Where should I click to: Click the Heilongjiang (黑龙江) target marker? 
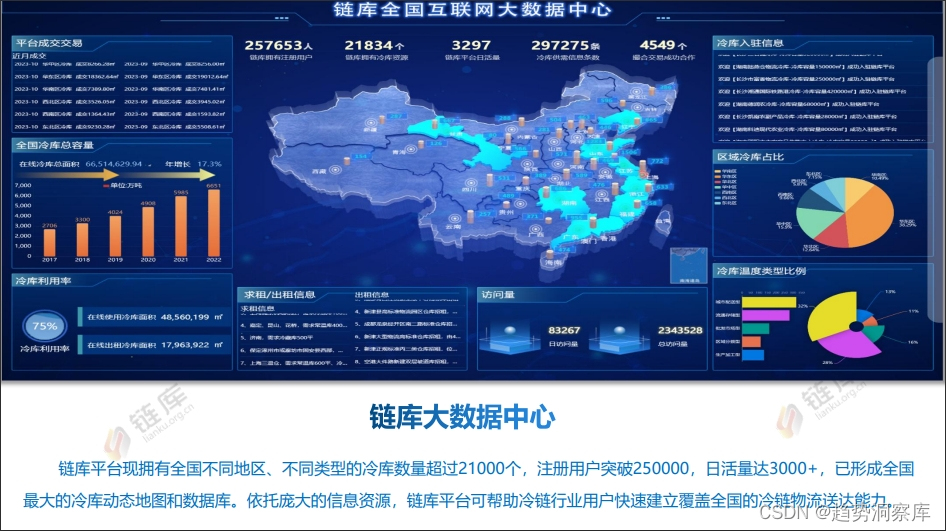click(x=636, y=91)
